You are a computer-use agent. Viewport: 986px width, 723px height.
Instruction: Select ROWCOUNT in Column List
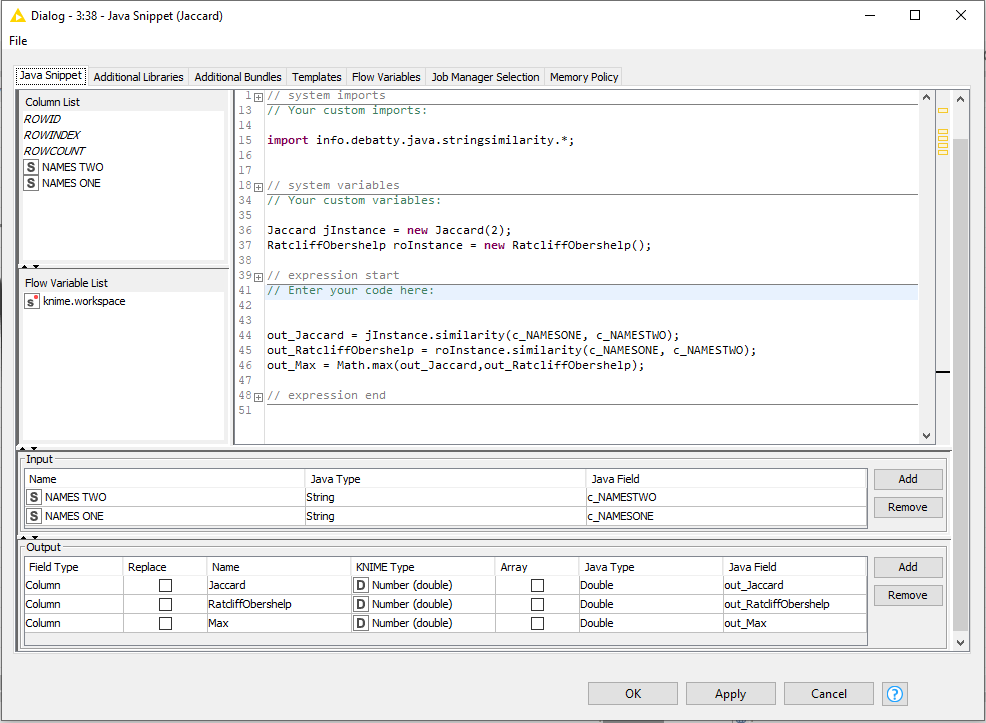click(x=55, y=151)
